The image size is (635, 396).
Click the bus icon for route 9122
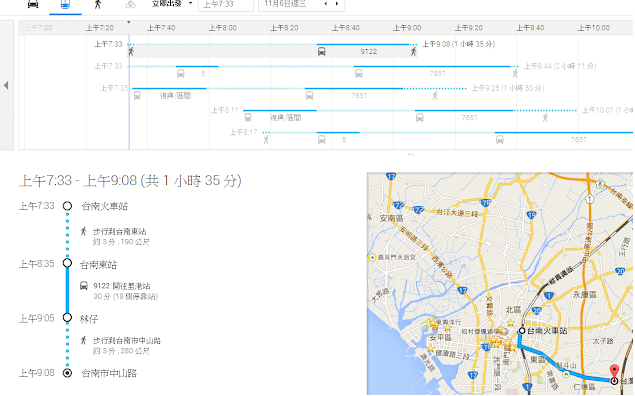click(322, 51)
